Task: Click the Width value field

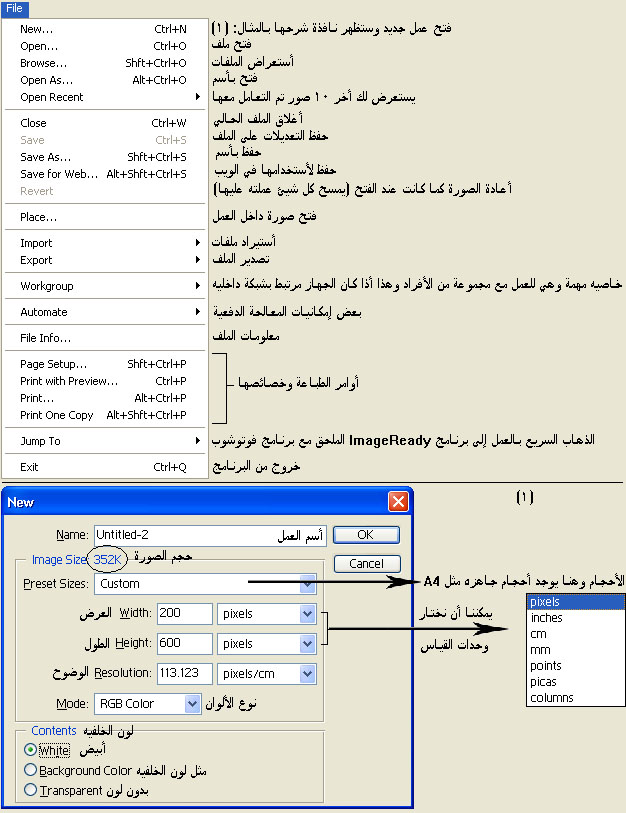Action: point(185,613)
